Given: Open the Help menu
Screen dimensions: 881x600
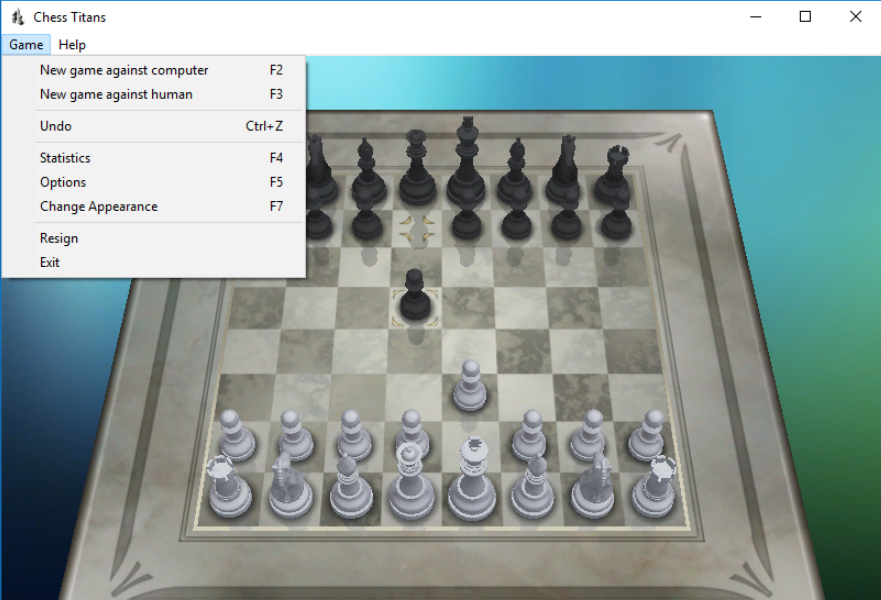Looking at the screenshot, I should pyautogui.click(x=72, y=44).
